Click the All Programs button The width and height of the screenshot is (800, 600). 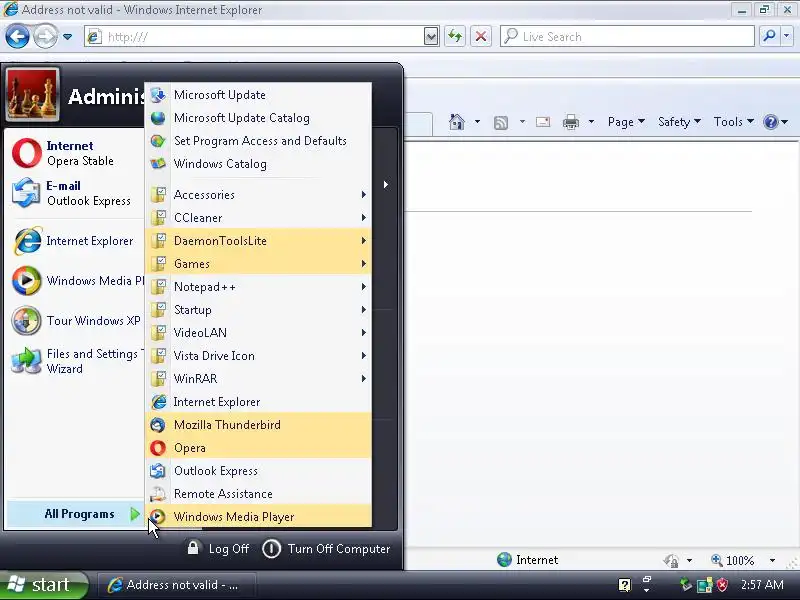(75, 514)
